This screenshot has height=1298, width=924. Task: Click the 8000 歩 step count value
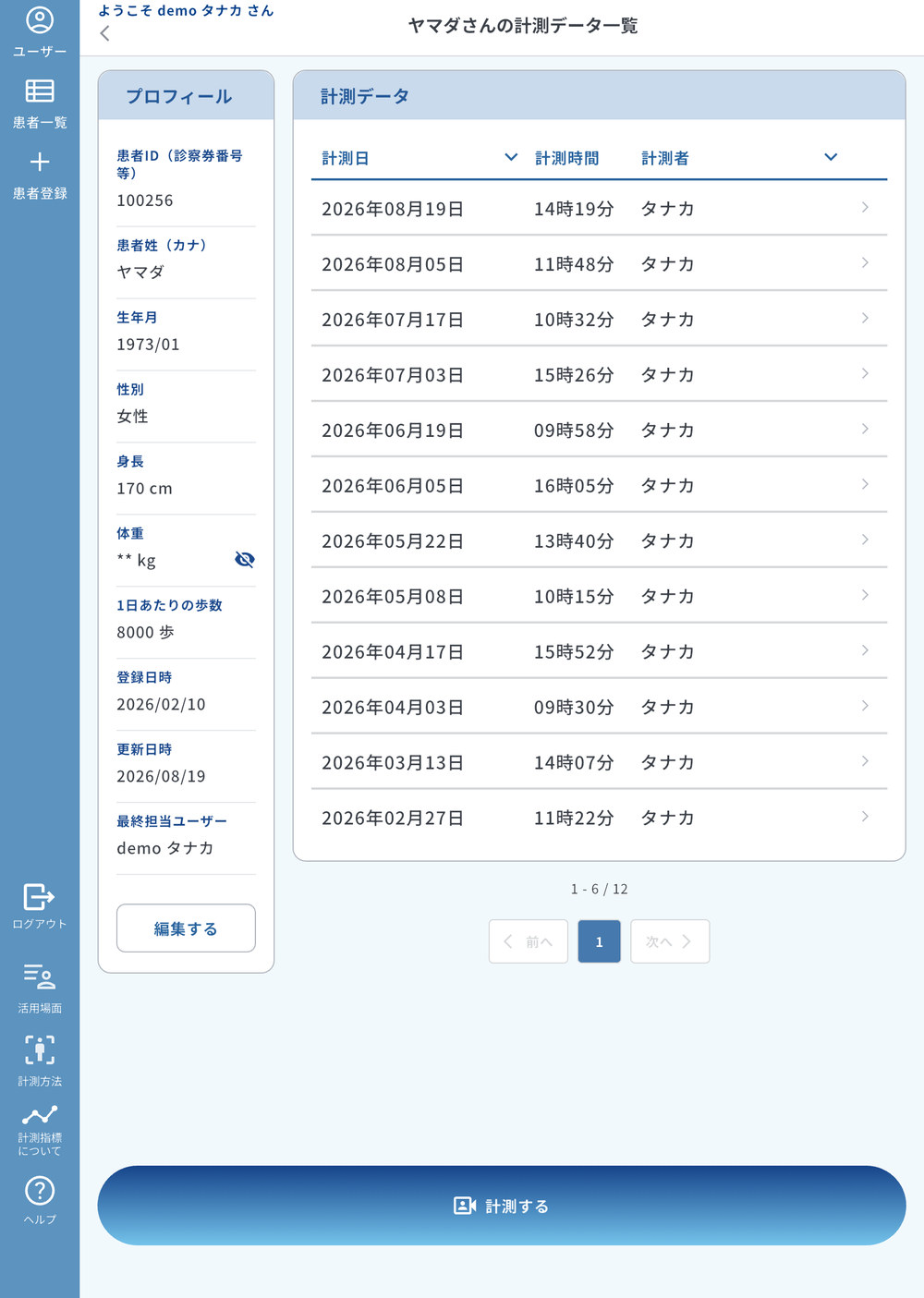(145, 633)
